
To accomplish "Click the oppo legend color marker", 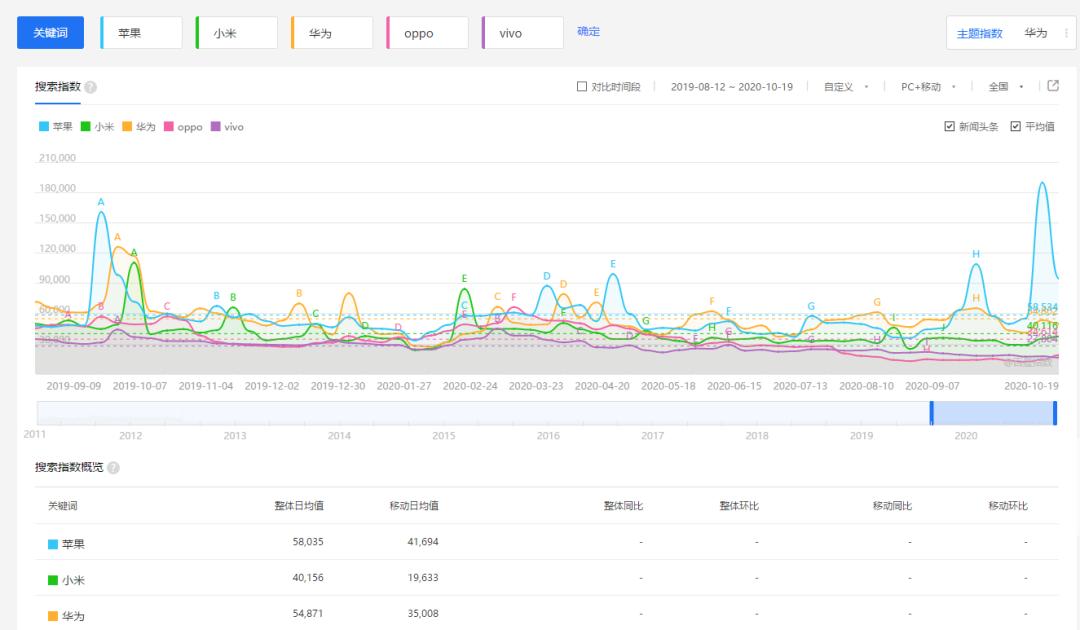I will pos(169,127).
